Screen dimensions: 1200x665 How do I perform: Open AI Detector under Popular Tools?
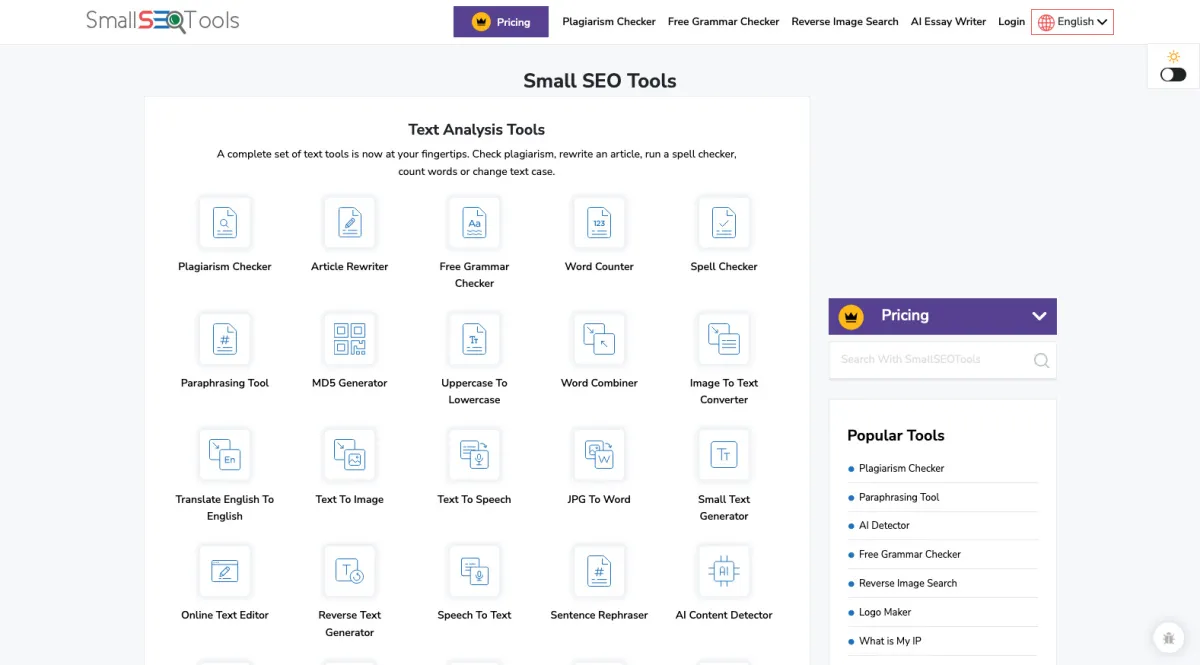tap(884, 525)
